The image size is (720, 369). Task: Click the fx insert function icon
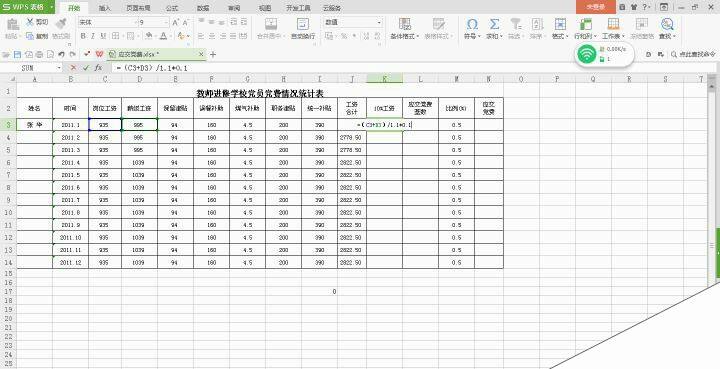coord(98,68)
